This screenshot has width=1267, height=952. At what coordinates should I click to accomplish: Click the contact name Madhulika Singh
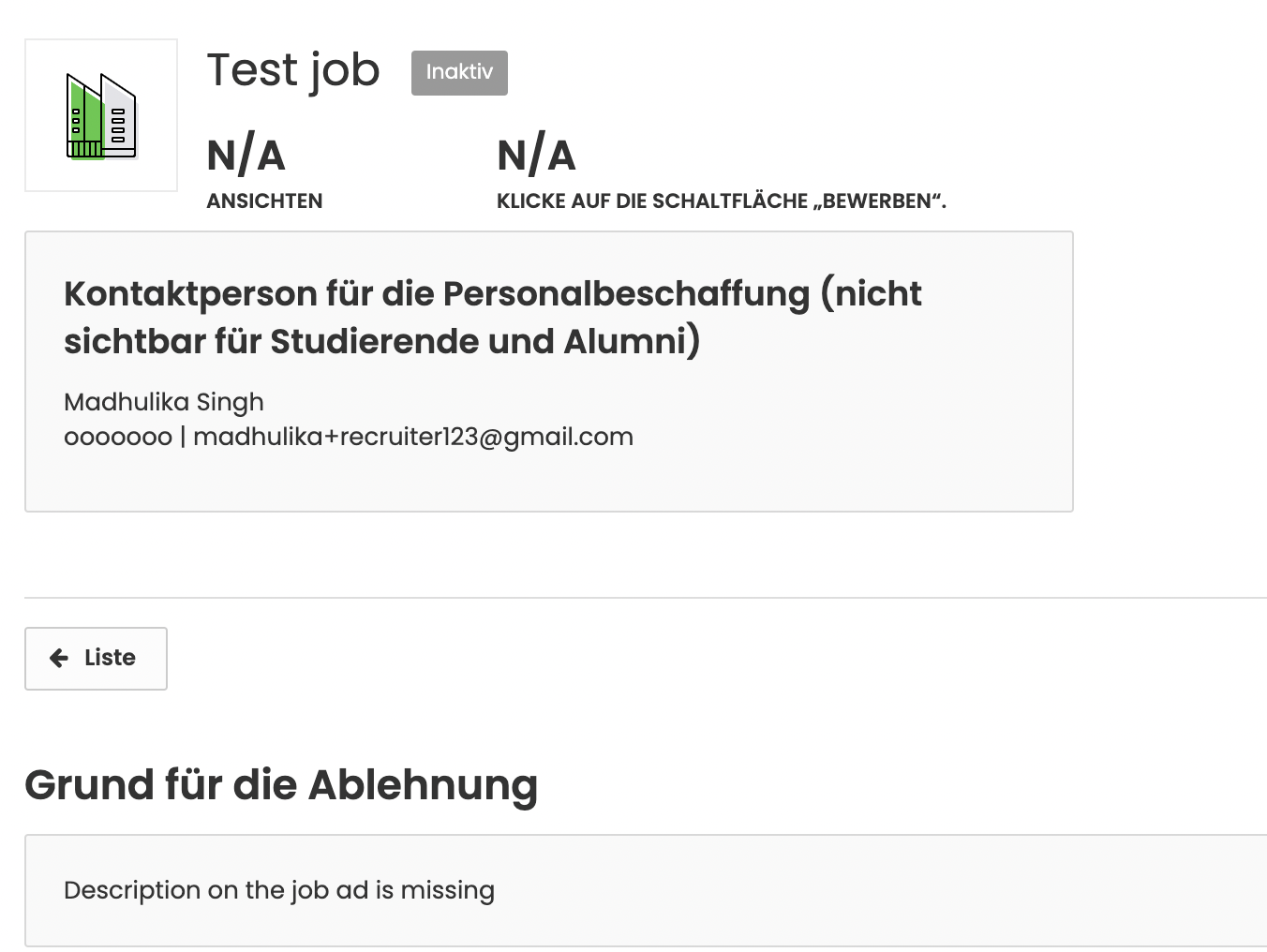[x=164, y=402]
